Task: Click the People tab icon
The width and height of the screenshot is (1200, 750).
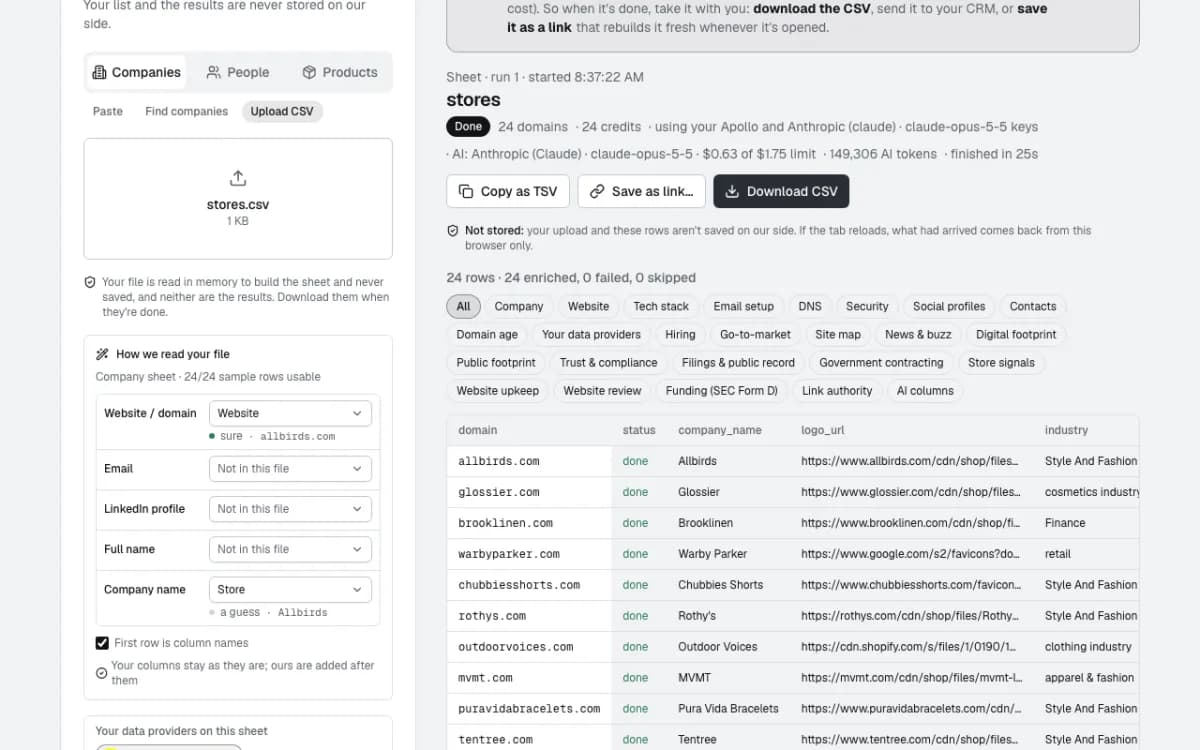Action: click(x=214, y=72)
